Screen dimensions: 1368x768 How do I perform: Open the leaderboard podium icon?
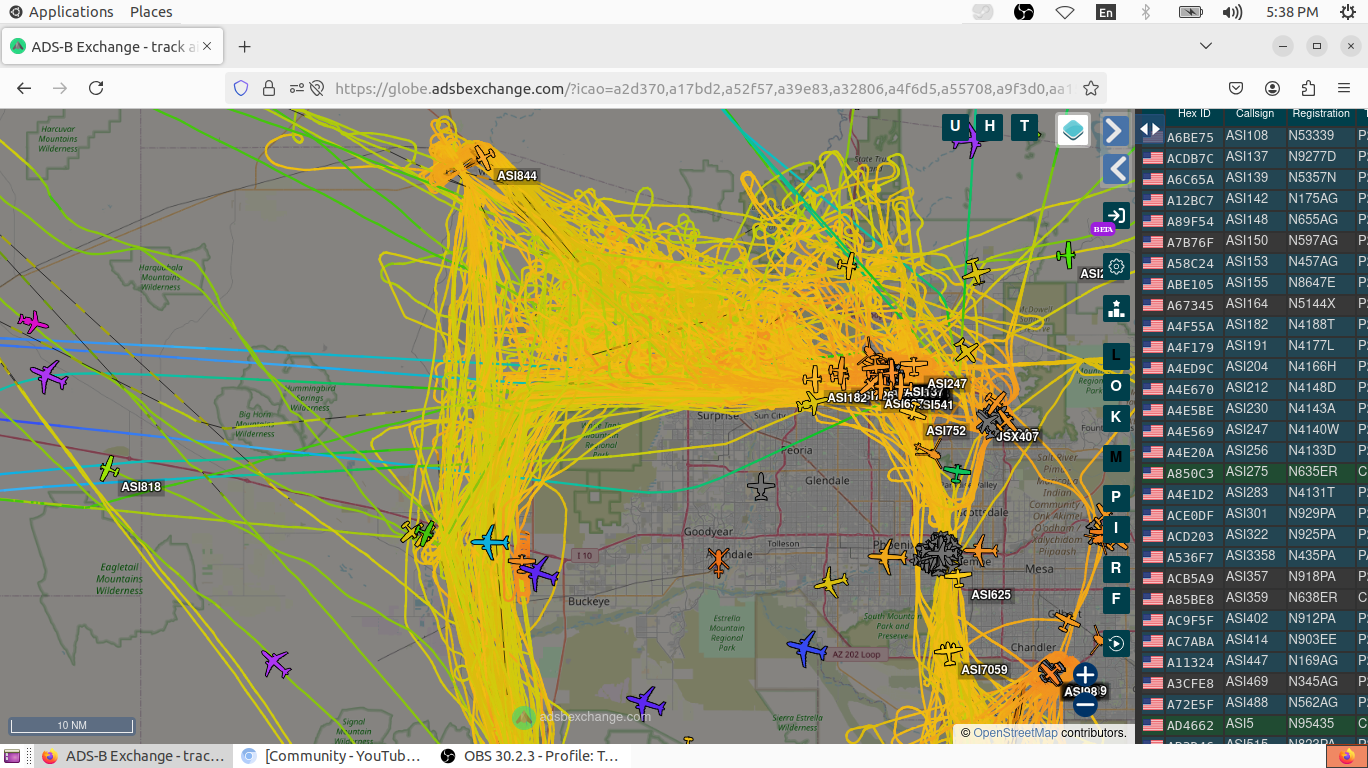[1116, 308]
